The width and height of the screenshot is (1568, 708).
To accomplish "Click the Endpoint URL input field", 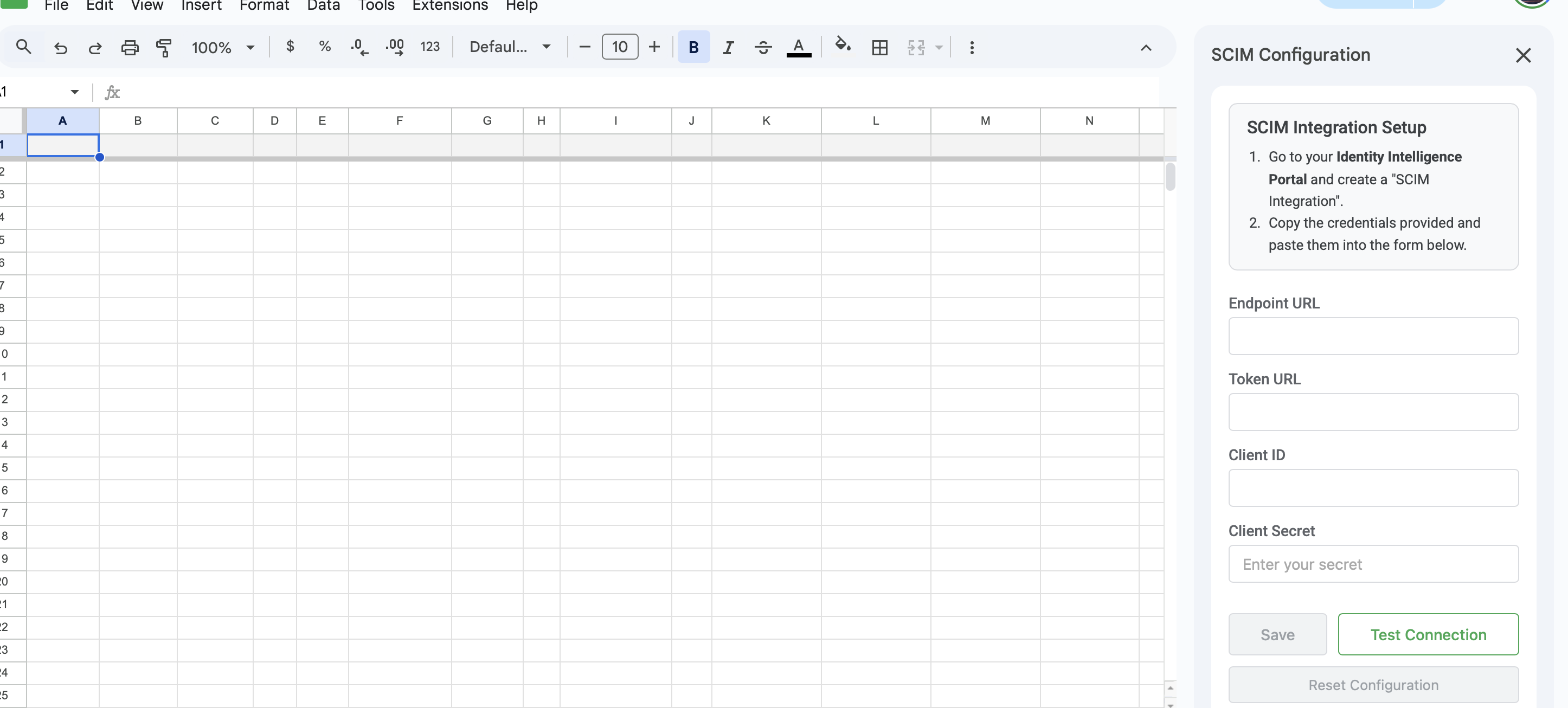I will pos(1373,336).
